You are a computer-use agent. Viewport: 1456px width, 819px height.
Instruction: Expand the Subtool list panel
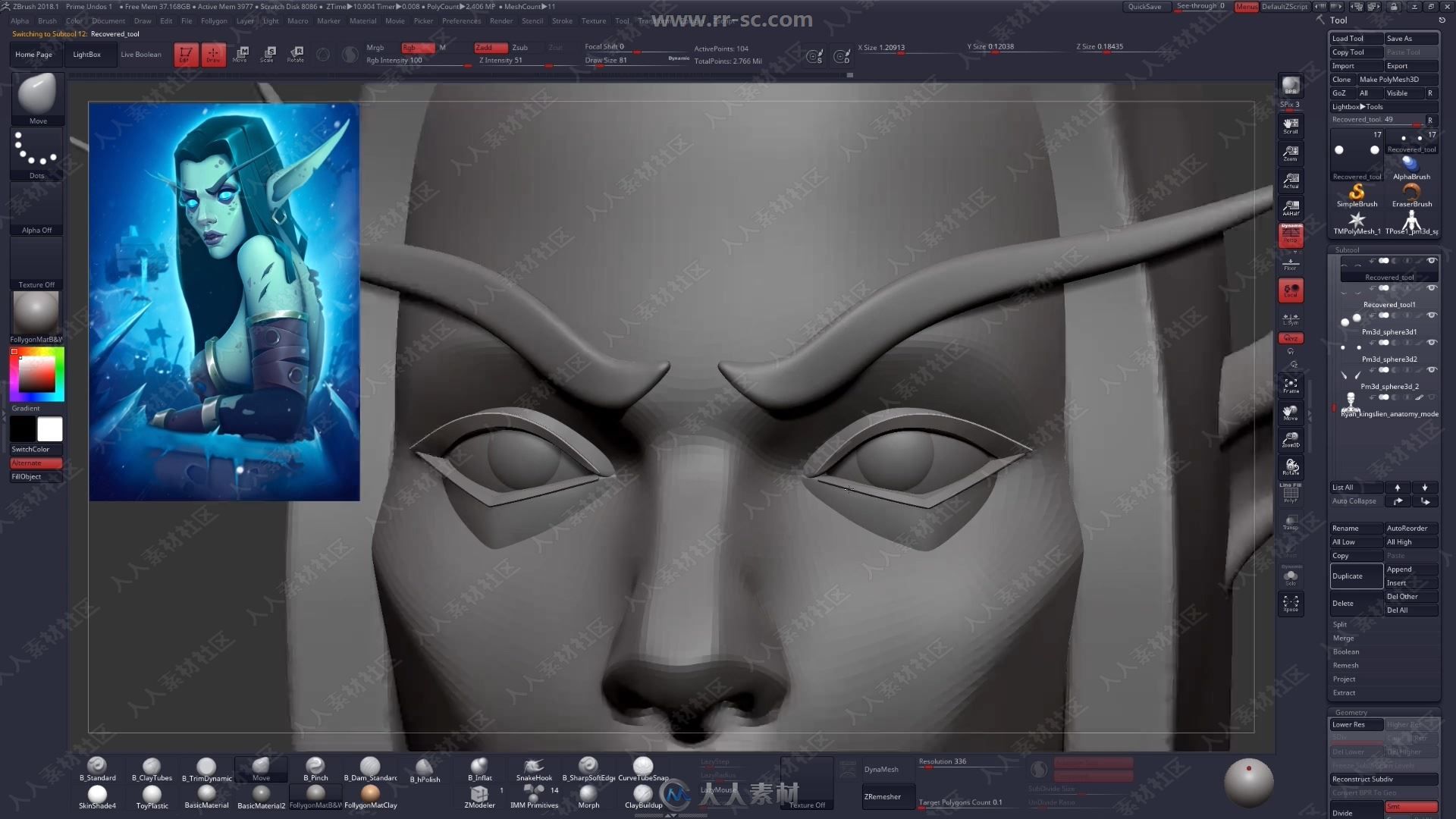[1357, 487]
